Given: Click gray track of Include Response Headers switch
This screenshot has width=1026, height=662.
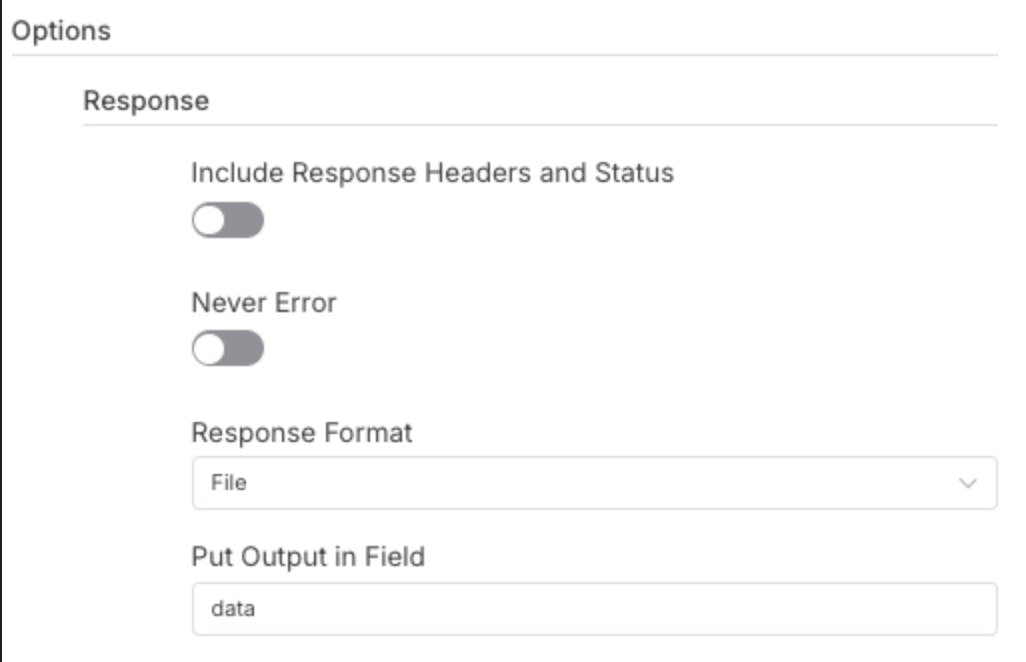Looking at the screenshot, I should click(x=246, y=220).
